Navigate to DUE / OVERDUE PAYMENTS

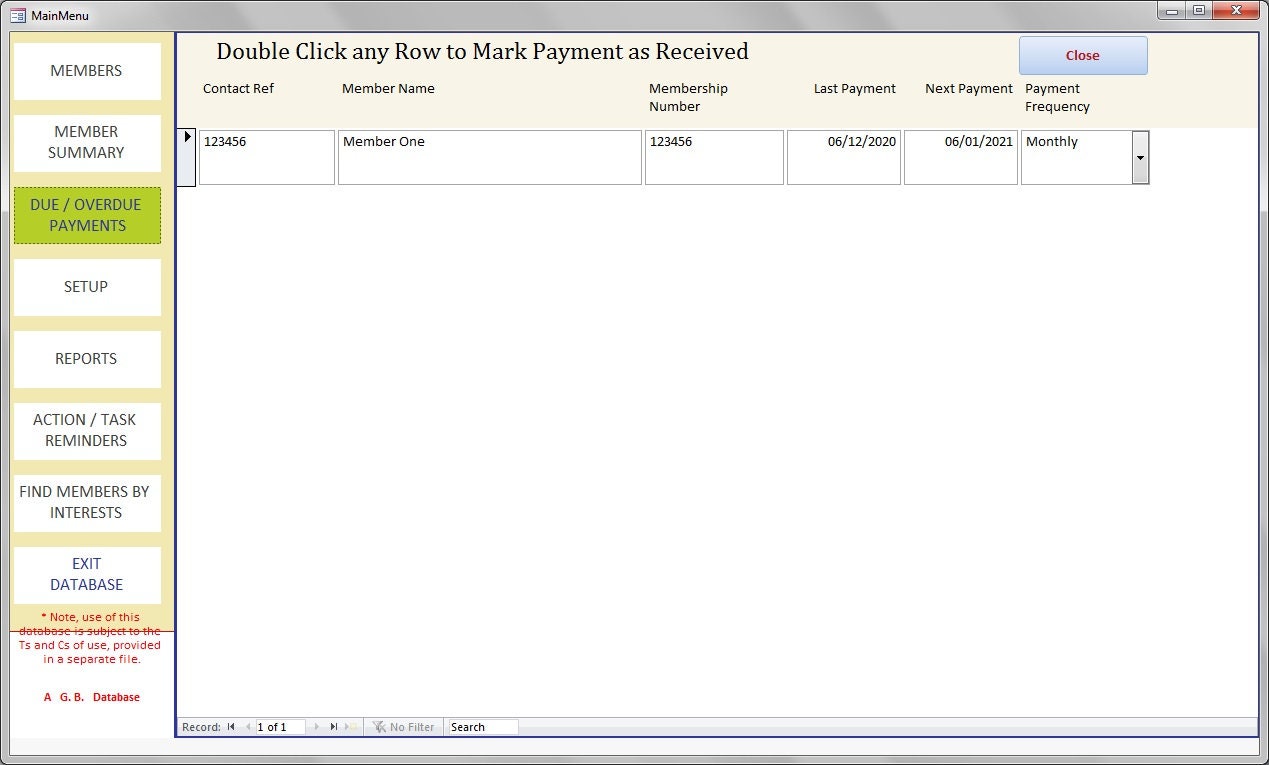pyautogui.click(x=87, y=215)
